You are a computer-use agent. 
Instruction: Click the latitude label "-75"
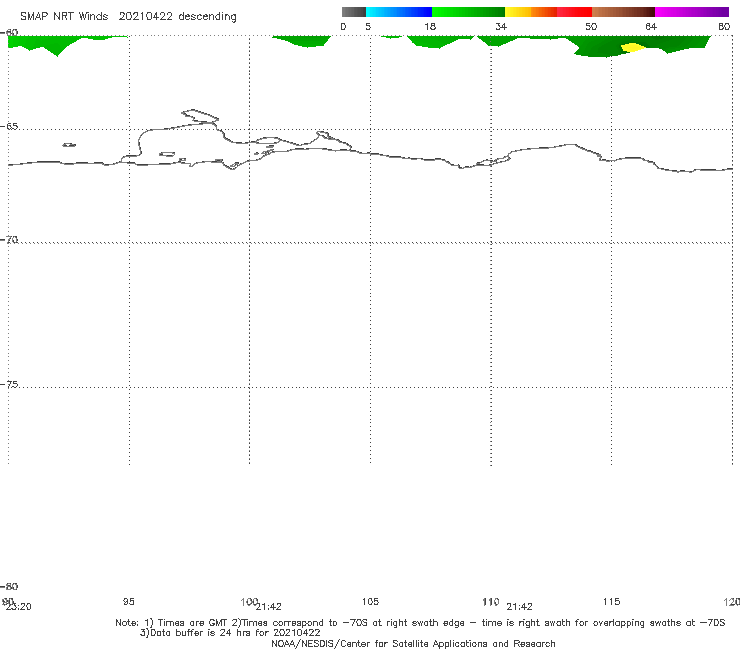click(x=9, y=384)
